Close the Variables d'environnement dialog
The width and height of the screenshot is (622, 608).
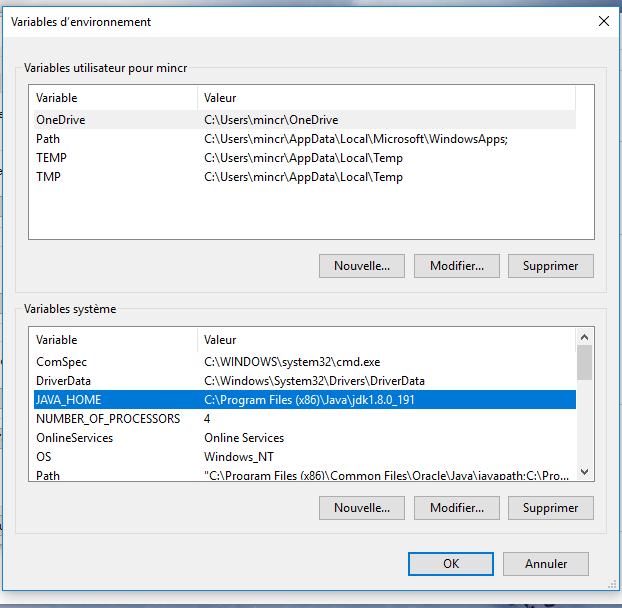[x=603, y=21]
